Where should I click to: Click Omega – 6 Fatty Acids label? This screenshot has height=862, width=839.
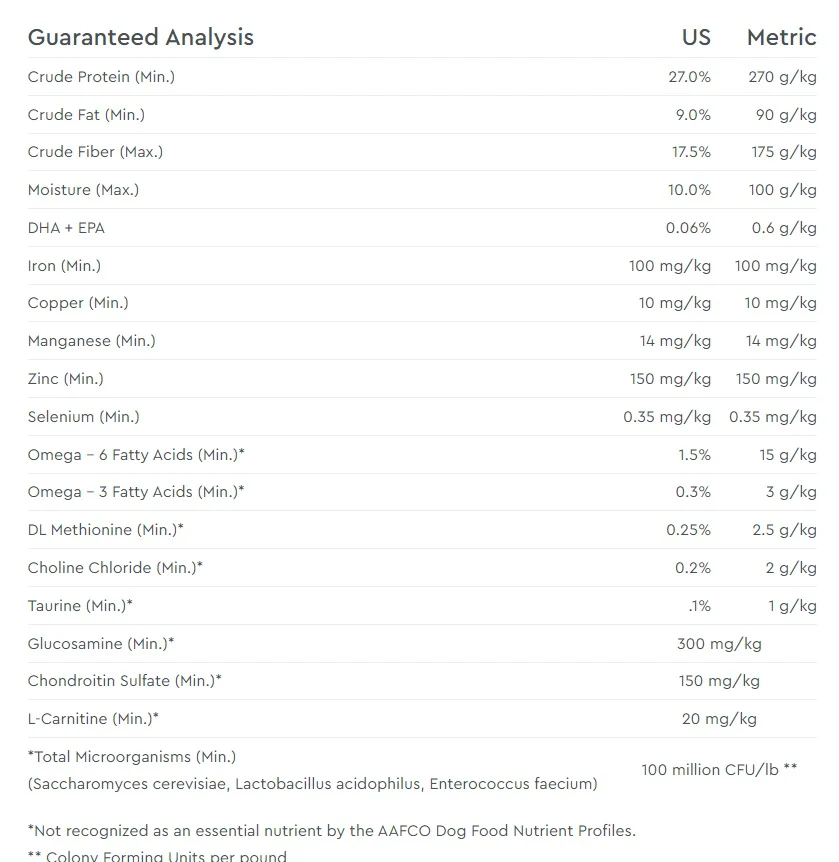click(x=136, y=455)
